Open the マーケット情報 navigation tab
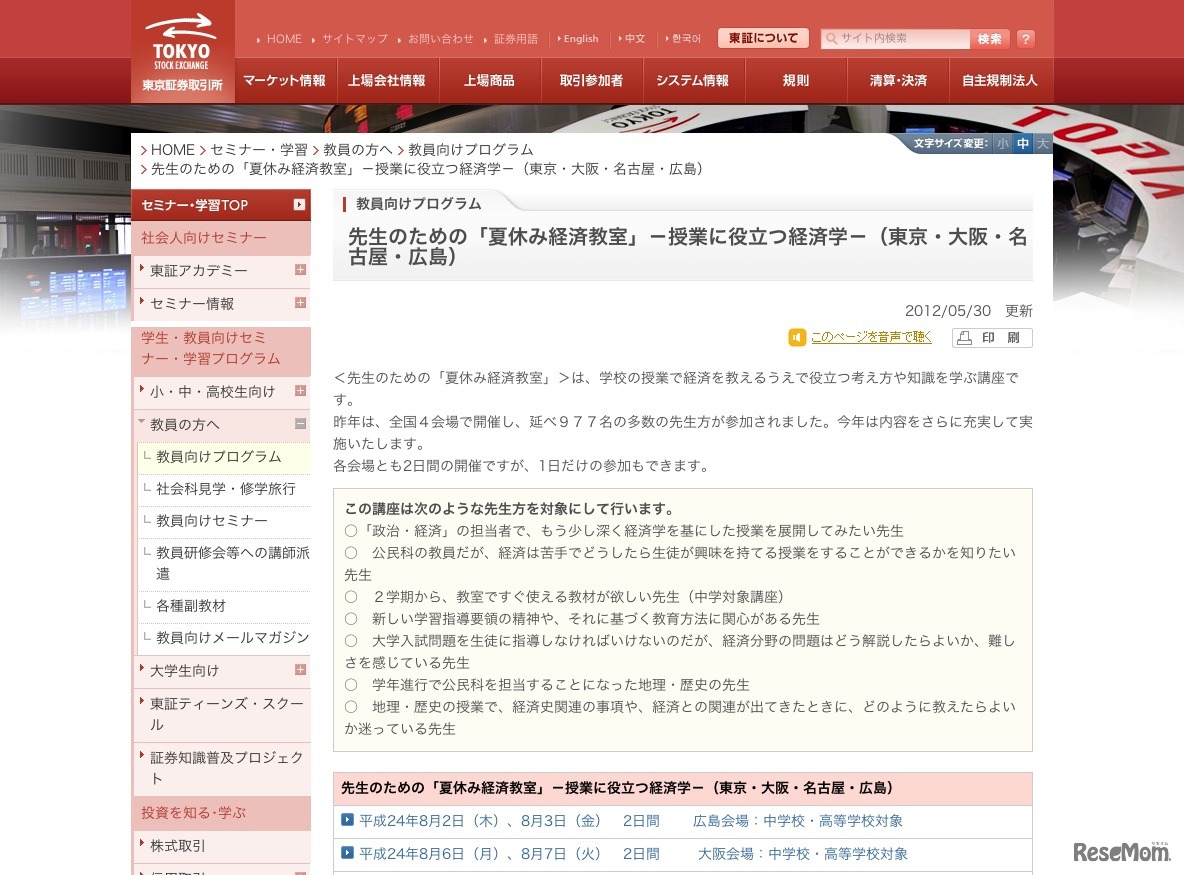This screenshot has width=1184, height=875. 283,79
